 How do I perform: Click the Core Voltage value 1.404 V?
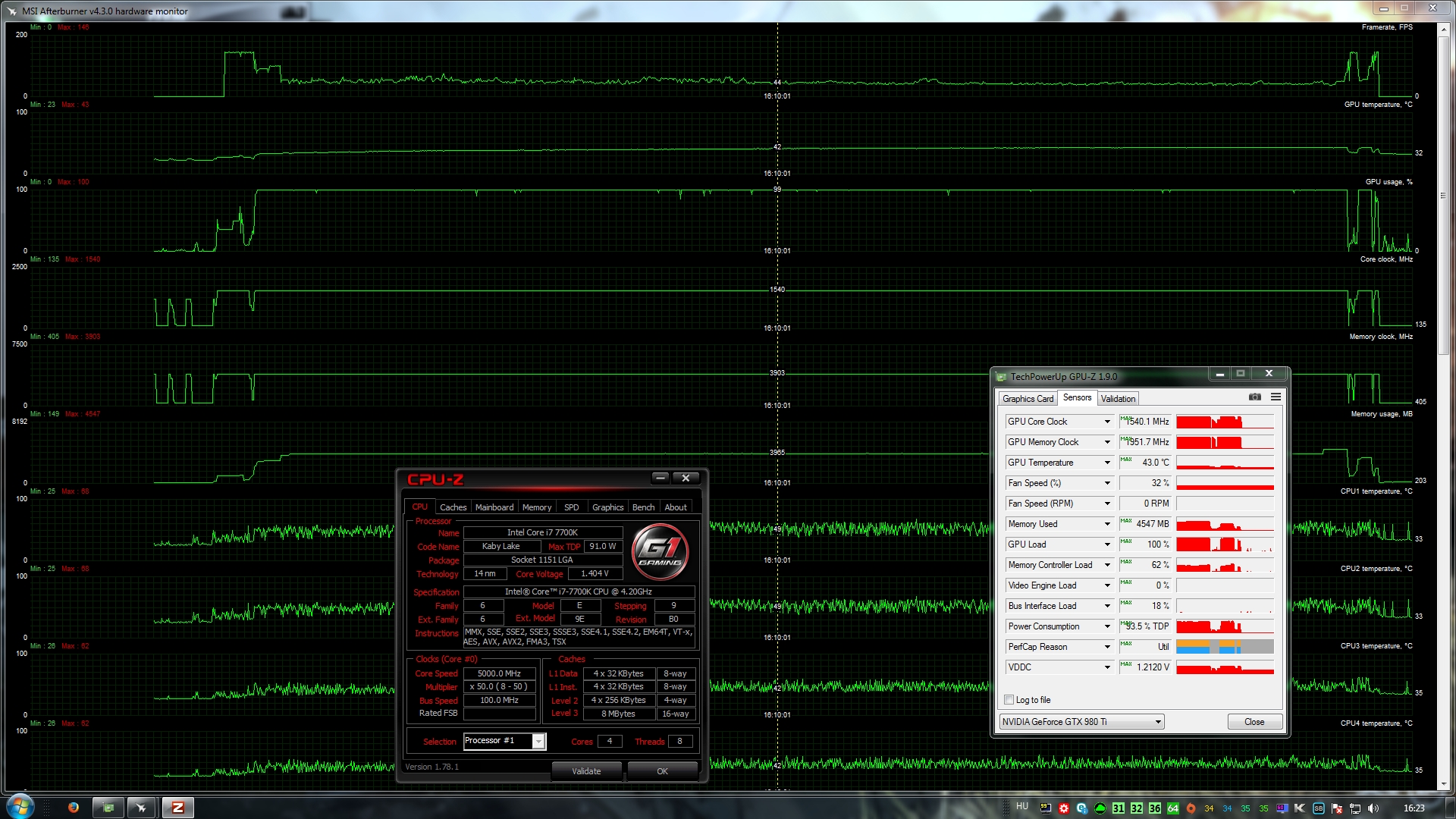tap(595, 574)
